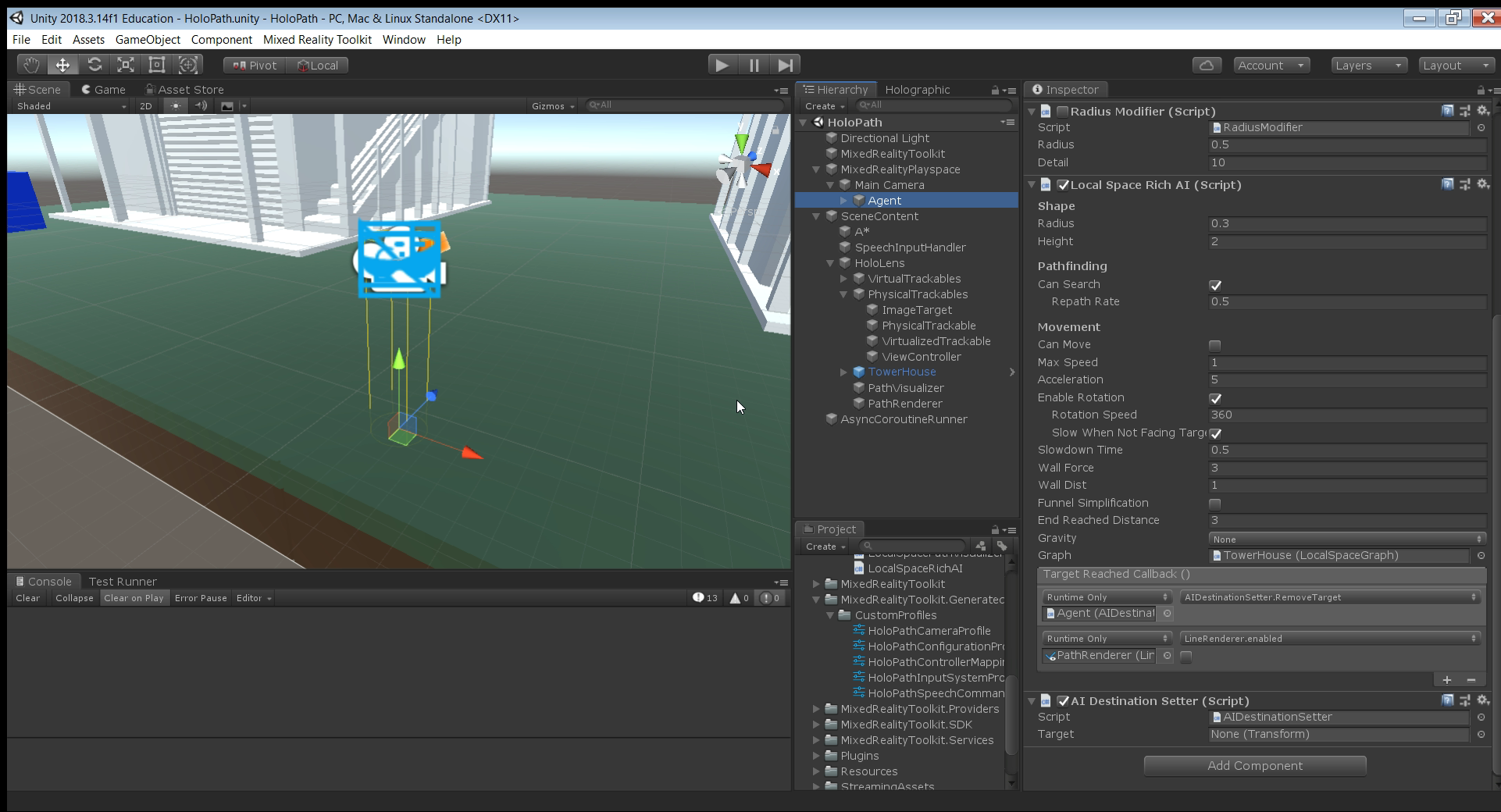
Task: Open the Layers dropdown
Action: pos(1369,66)
